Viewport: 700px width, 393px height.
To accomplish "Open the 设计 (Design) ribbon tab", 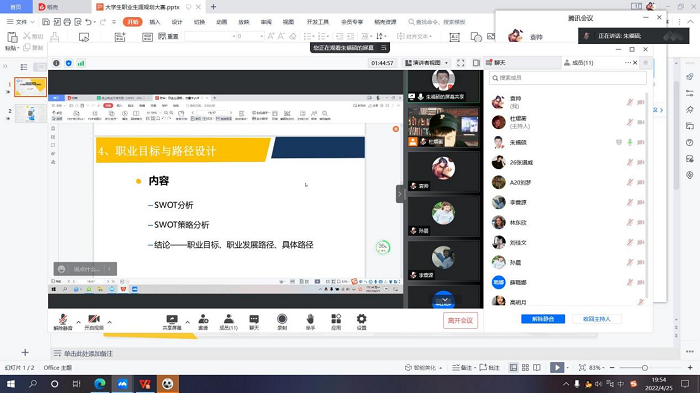I will (x=177, y=22).
